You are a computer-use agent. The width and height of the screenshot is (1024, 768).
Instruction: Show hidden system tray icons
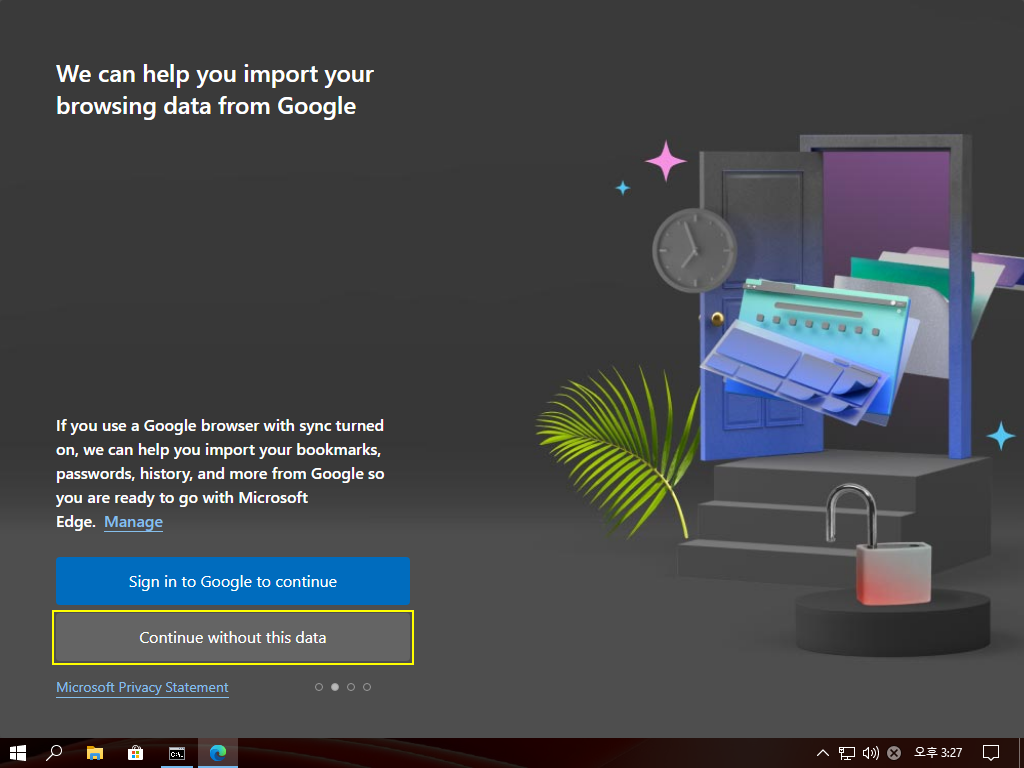pyautogui.click(x=823, y=753)
